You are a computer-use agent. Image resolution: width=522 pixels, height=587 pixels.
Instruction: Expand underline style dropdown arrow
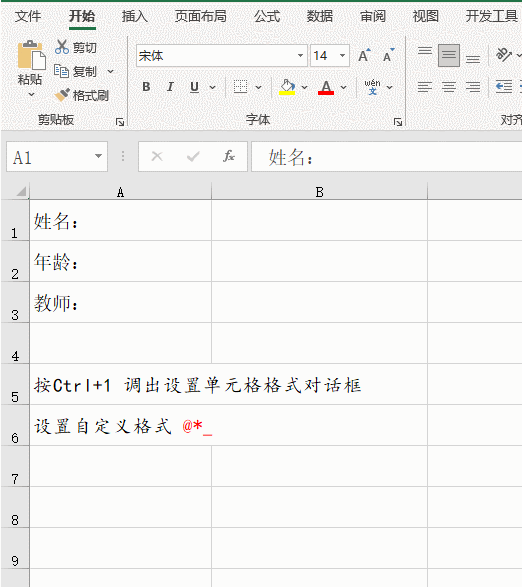pyautogui.click(x=212, y=87)
